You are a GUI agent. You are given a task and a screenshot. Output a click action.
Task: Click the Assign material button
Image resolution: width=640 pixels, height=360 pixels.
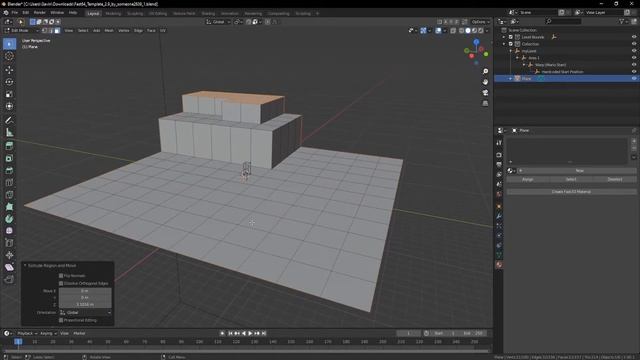click(x=528, y=180)
